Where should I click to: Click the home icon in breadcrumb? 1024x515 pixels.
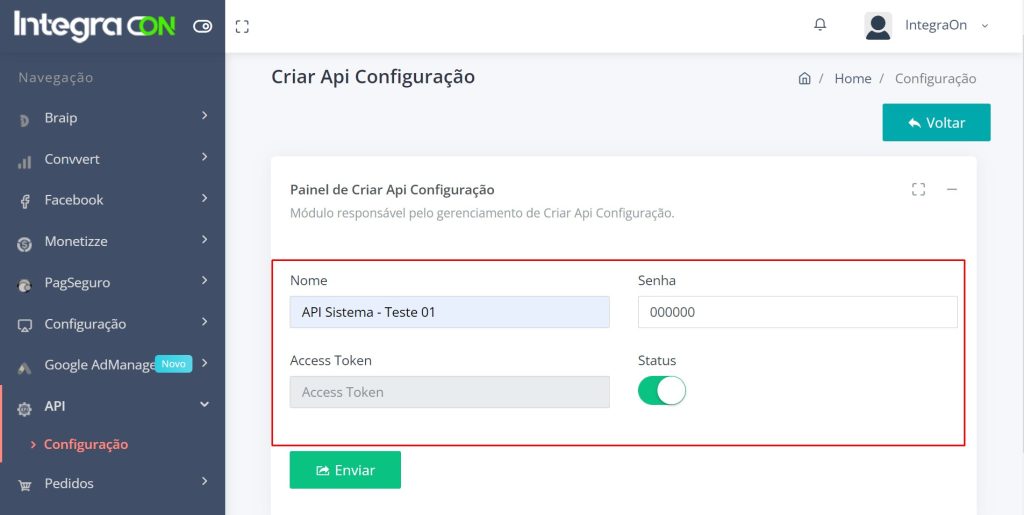804,79
